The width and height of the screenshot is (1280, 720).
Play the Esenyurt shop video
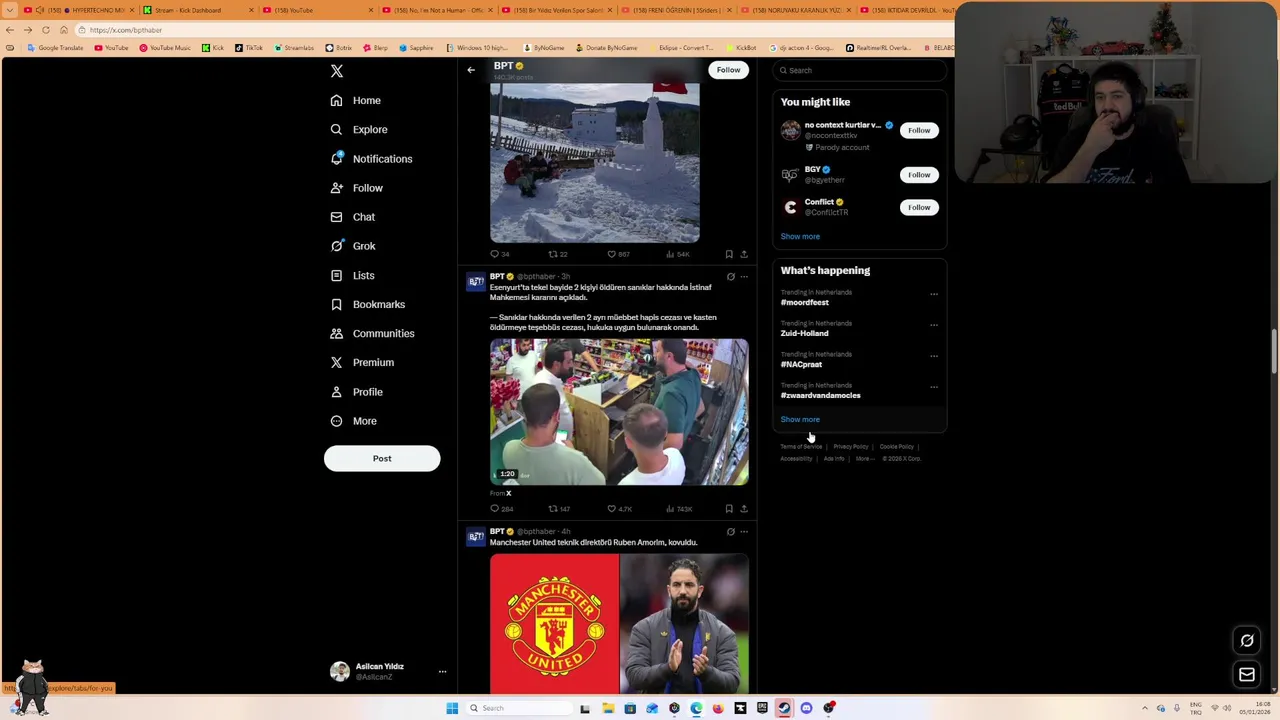619,412
